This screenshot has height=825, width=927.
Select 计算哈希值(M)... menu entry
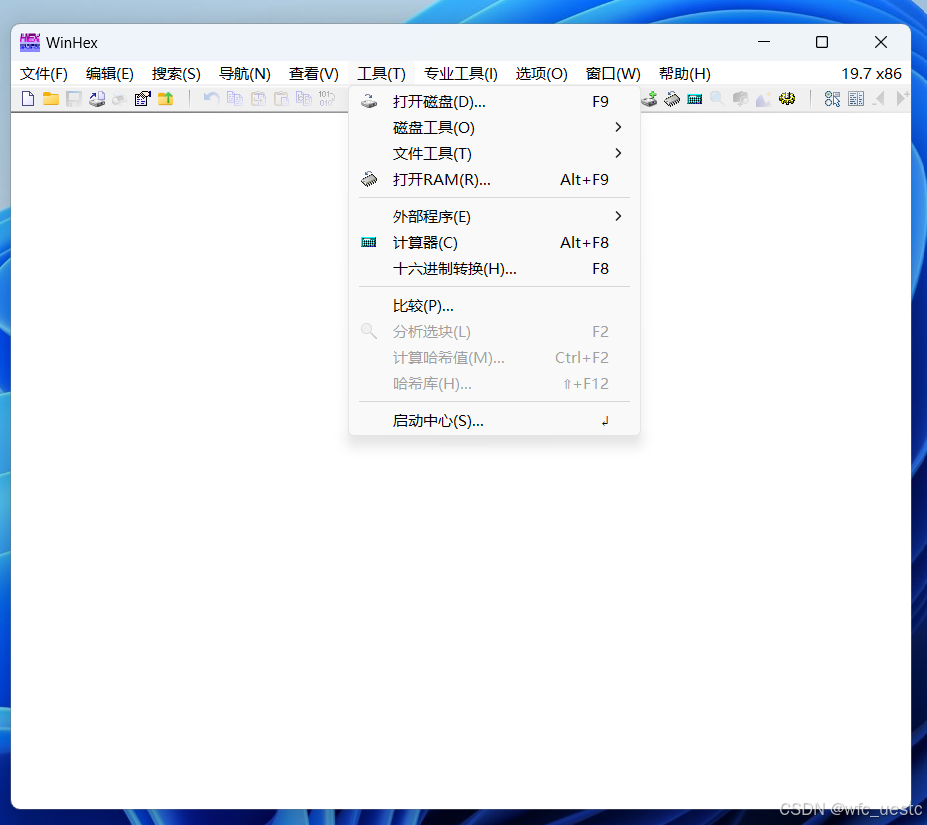tap(494, 358)
